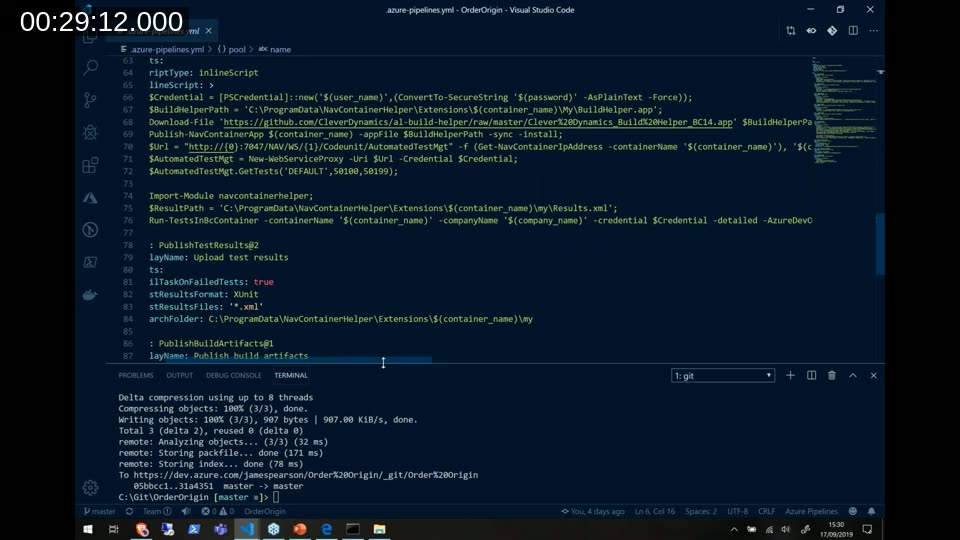Viewport: 960px width, 540px height.
Task: Click 'You, 4 days ago' blame status
Action: point(593,511)
